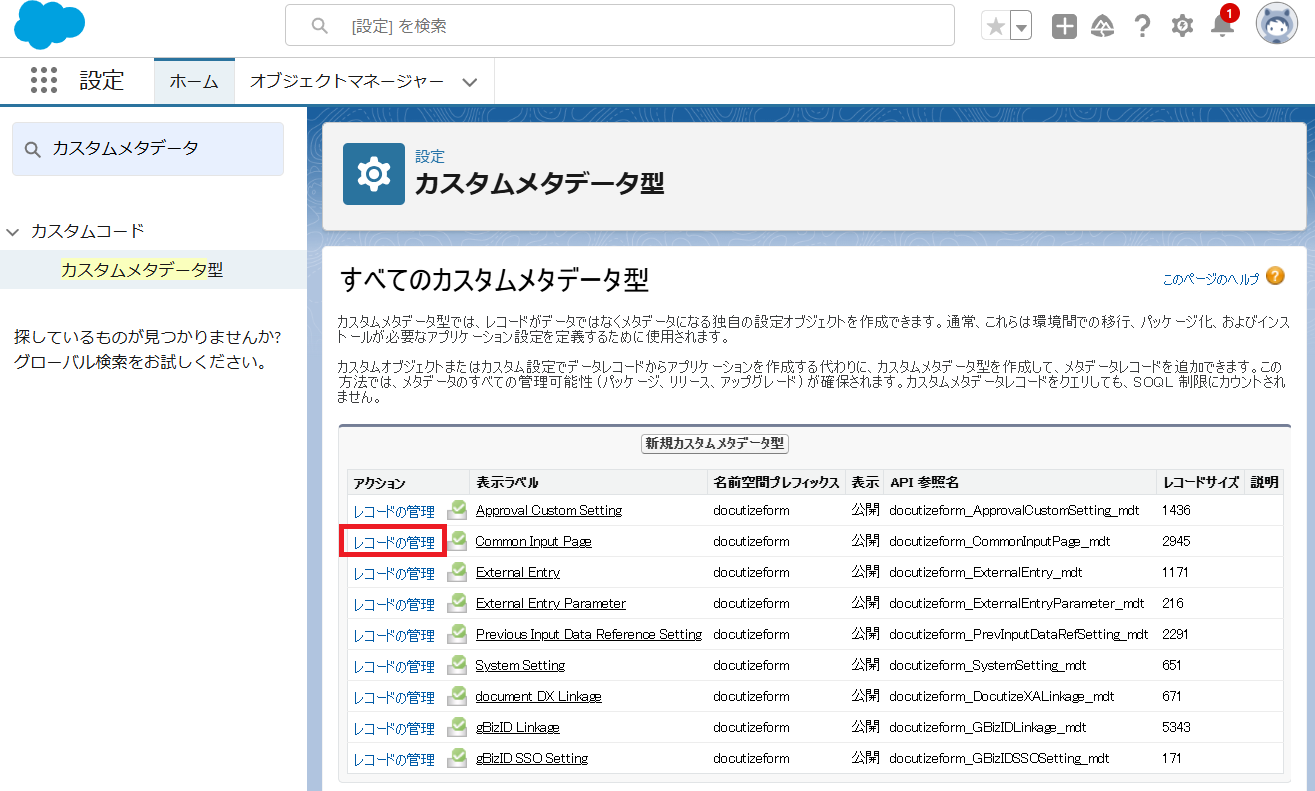
Task: Open the App Launcher grid icon
Action: click(x=44, y=81)
